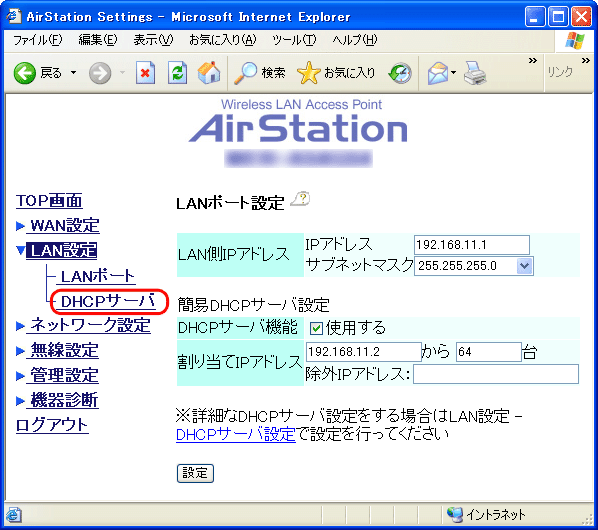Open the WAN設定 link
The width and height of the screenshot is (598, 530).
pyautogui.click(x=64, y=225)
